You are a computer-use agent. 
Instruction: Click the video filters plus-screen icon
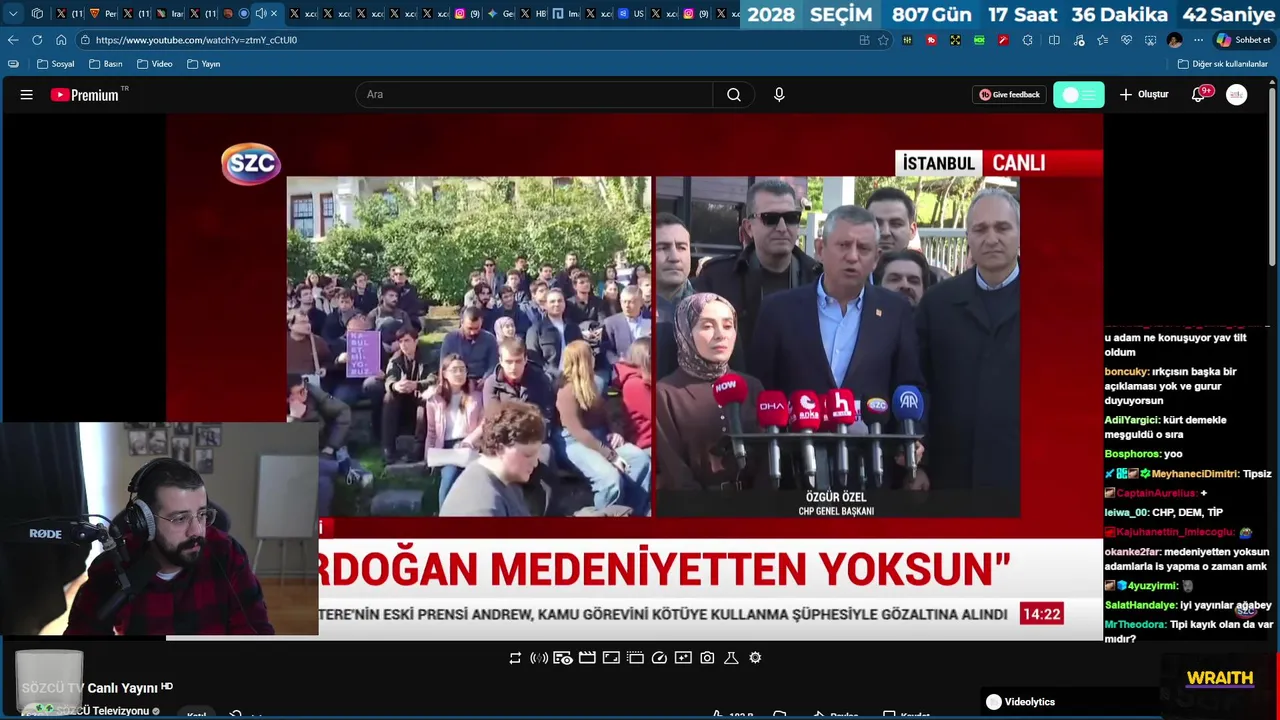[x=683, y=658]
